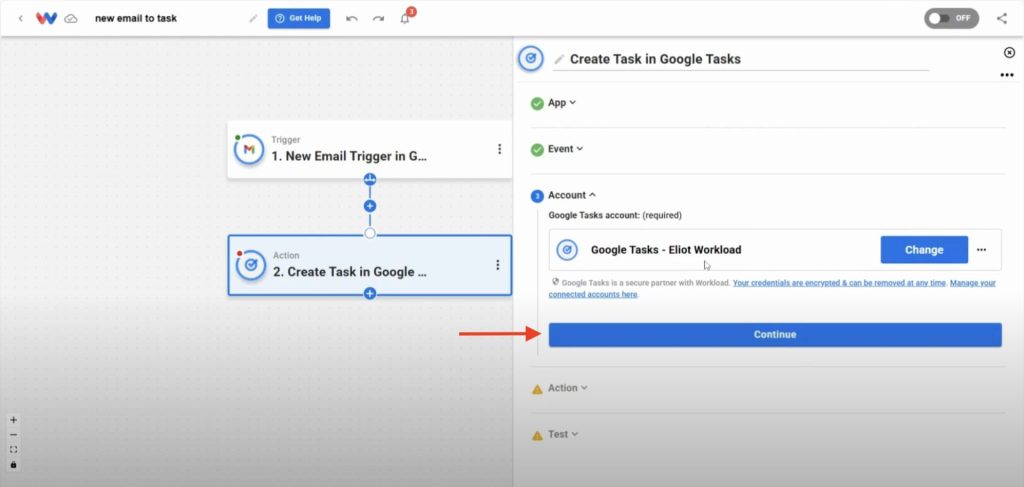
Task: Redo the last change
Action: pyautogui.click(x=378, y=18)
